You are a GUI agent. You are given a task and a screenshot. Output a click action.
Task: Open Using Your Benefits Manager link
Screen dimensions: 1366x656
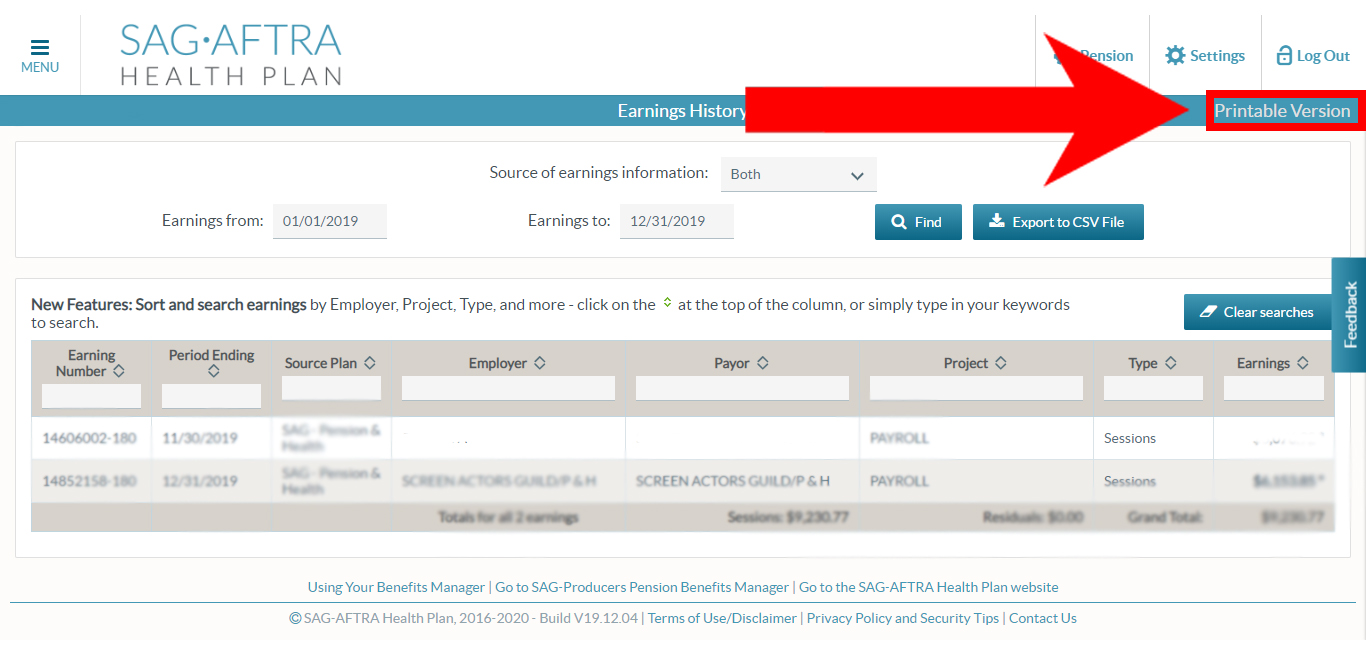396,587
